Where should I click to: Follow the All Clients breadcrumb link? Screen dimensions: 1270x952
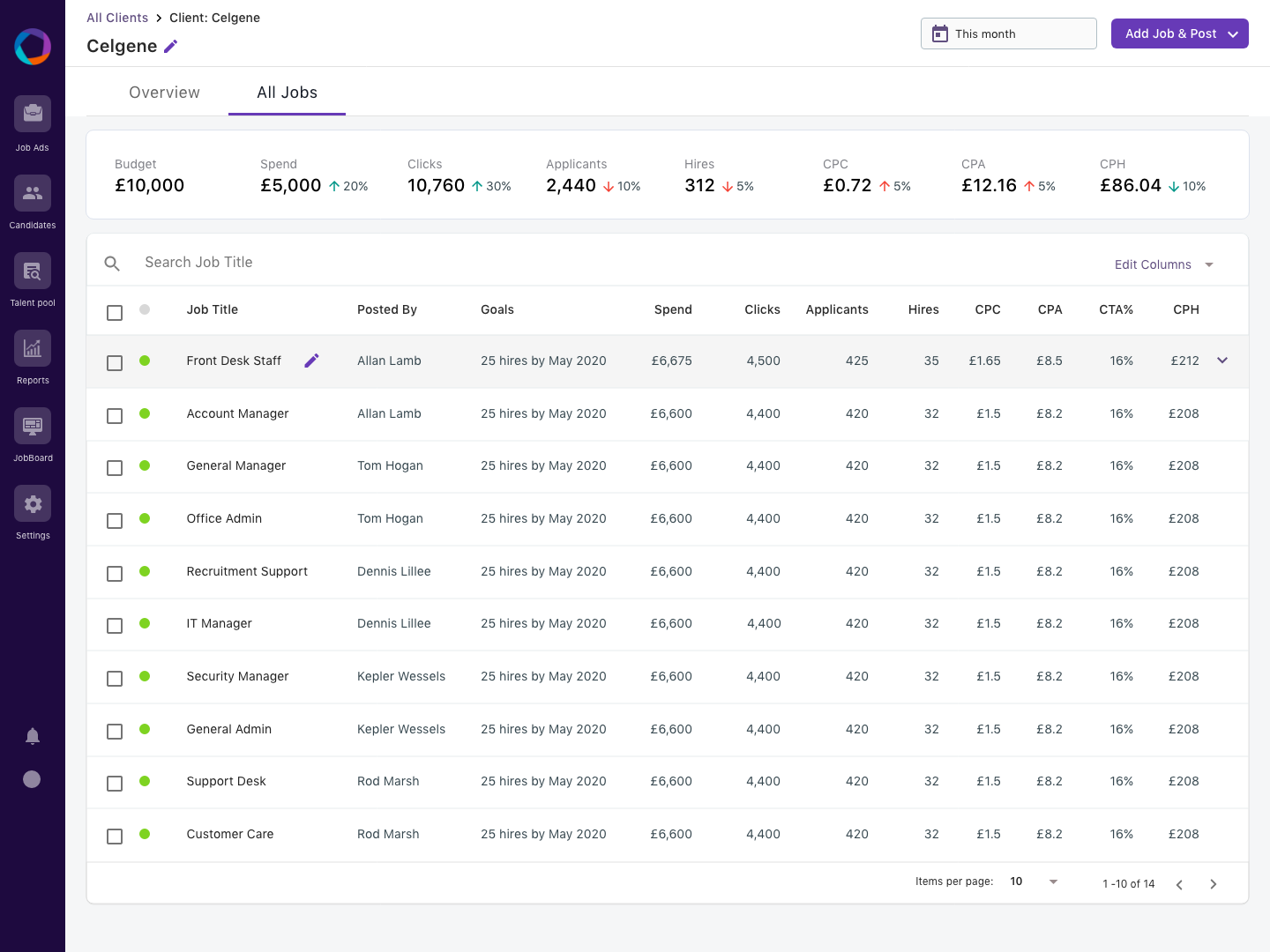click(117, 18)
